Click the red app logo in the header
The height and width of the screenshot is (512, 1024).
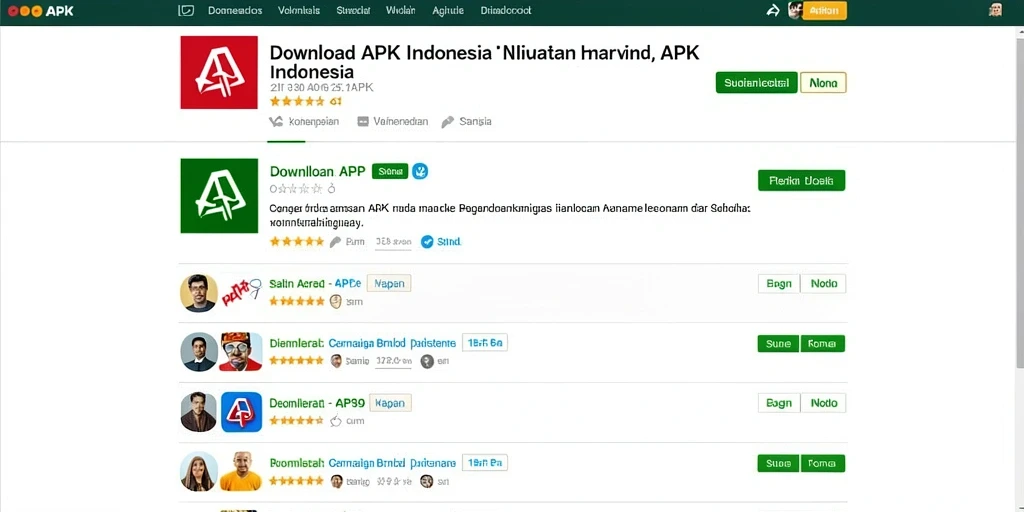point(219,72)
